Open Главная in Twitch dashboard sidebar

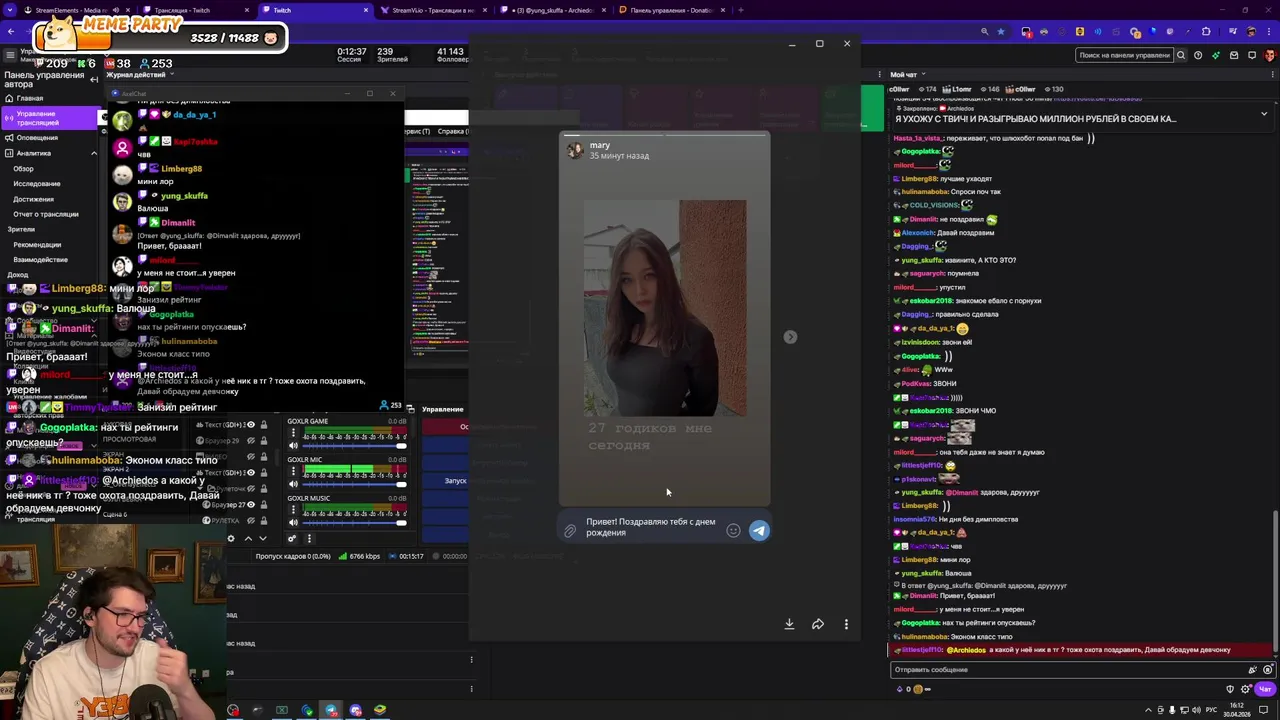pyautogui.click(x=30, y=98)
